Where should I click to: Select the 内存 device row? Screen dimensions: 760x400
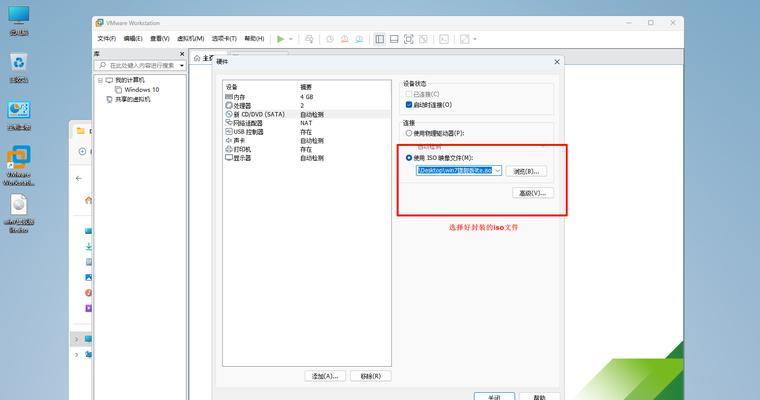point(307,97)
